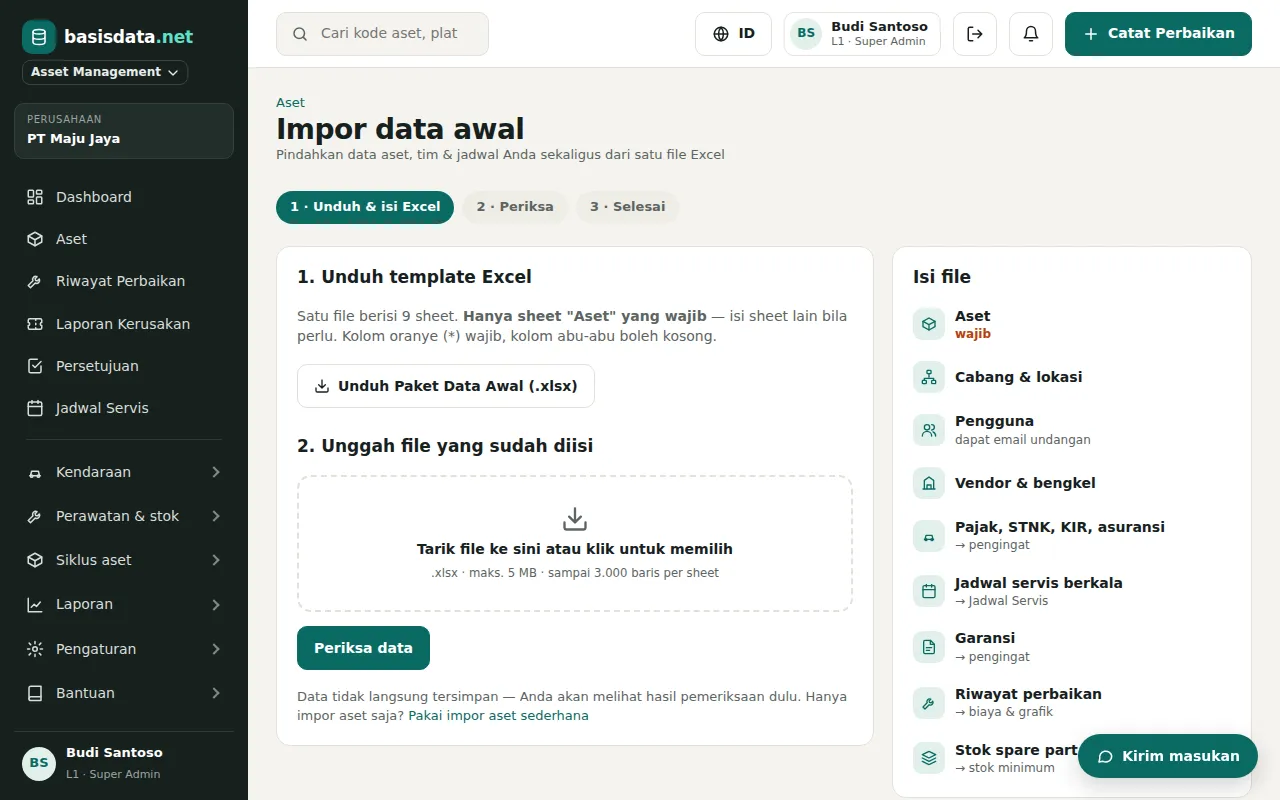1280x800 pixels.
Task: Go to Dashboard in the sidebar
Action: [x=124, y=197]
